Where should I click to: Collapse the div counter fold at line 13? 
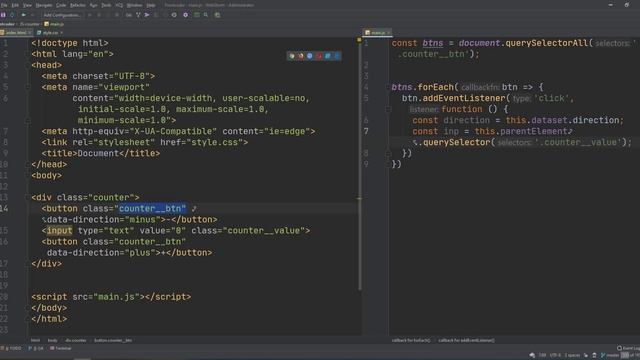point(28,198)
